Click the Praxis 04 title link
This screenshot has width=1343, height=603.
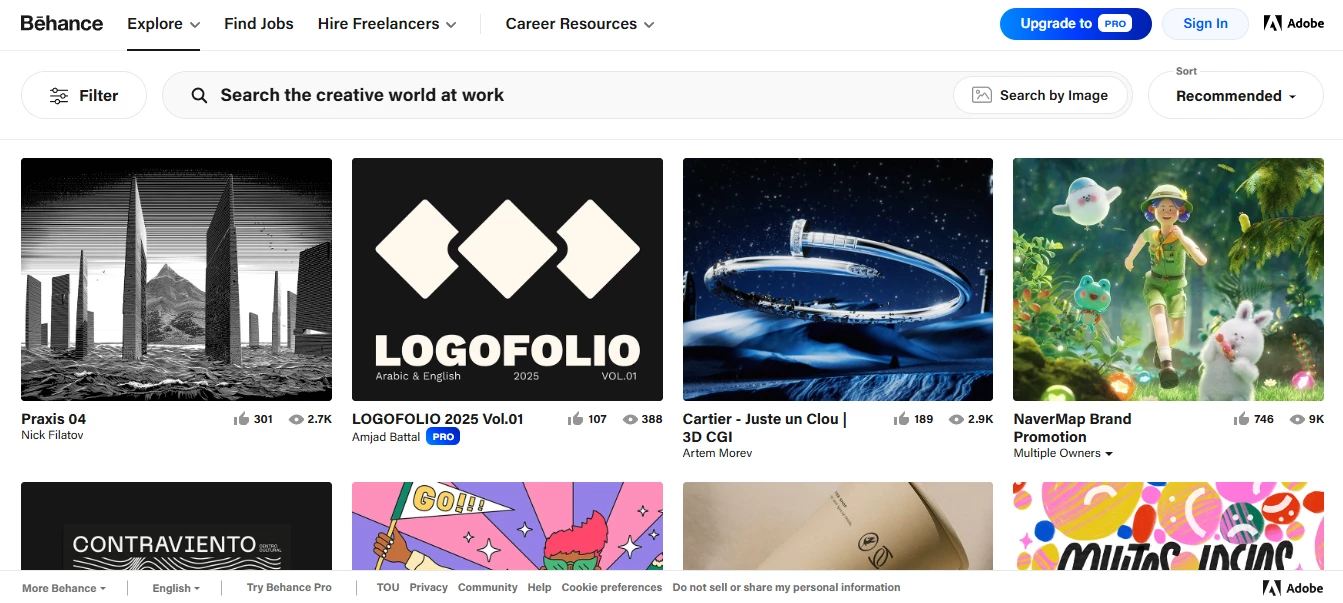(54, 419)
